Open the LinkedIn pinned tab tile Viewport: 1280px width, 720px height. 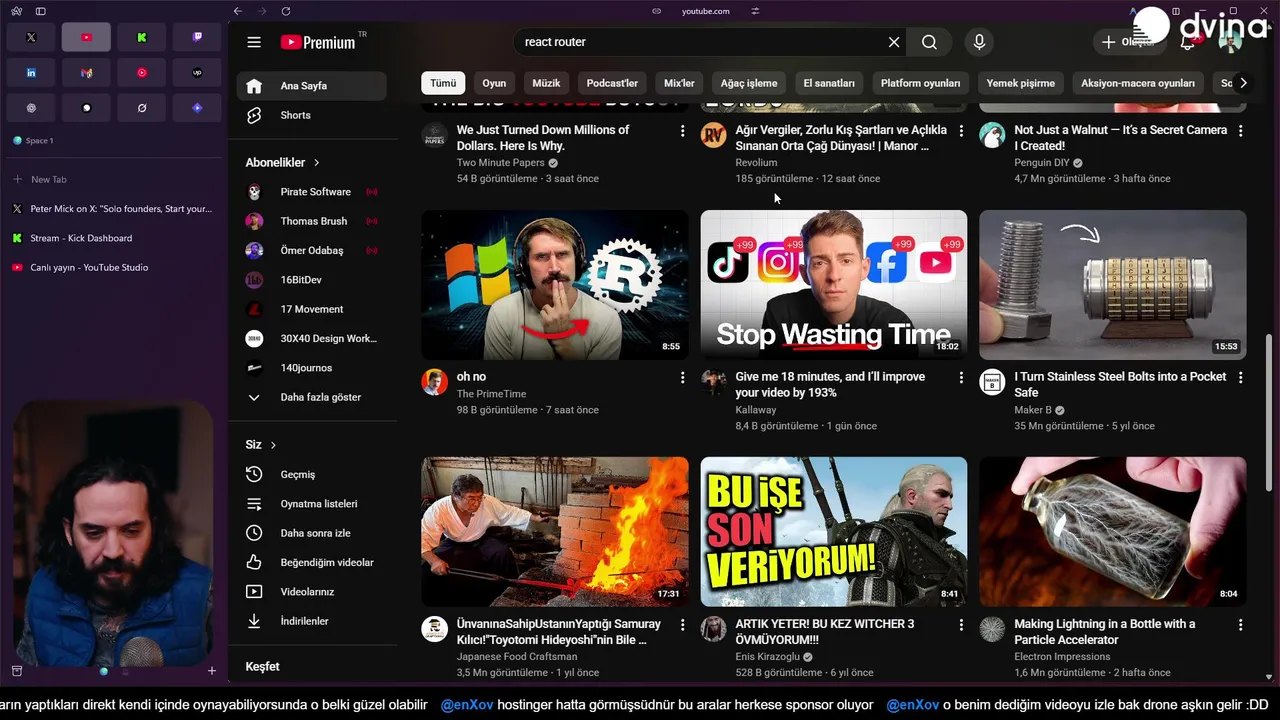(31, 73)
